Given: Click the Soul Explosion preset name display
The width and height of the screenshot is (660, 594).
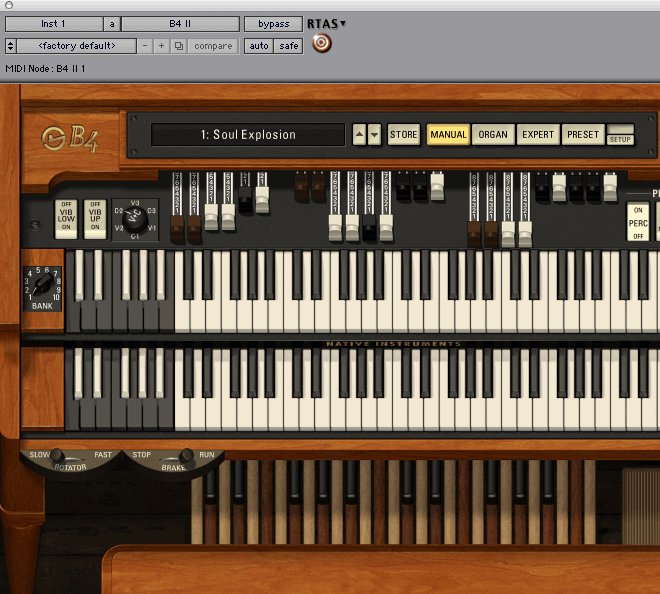Looking at the screenshot, I should coord(248,135).
